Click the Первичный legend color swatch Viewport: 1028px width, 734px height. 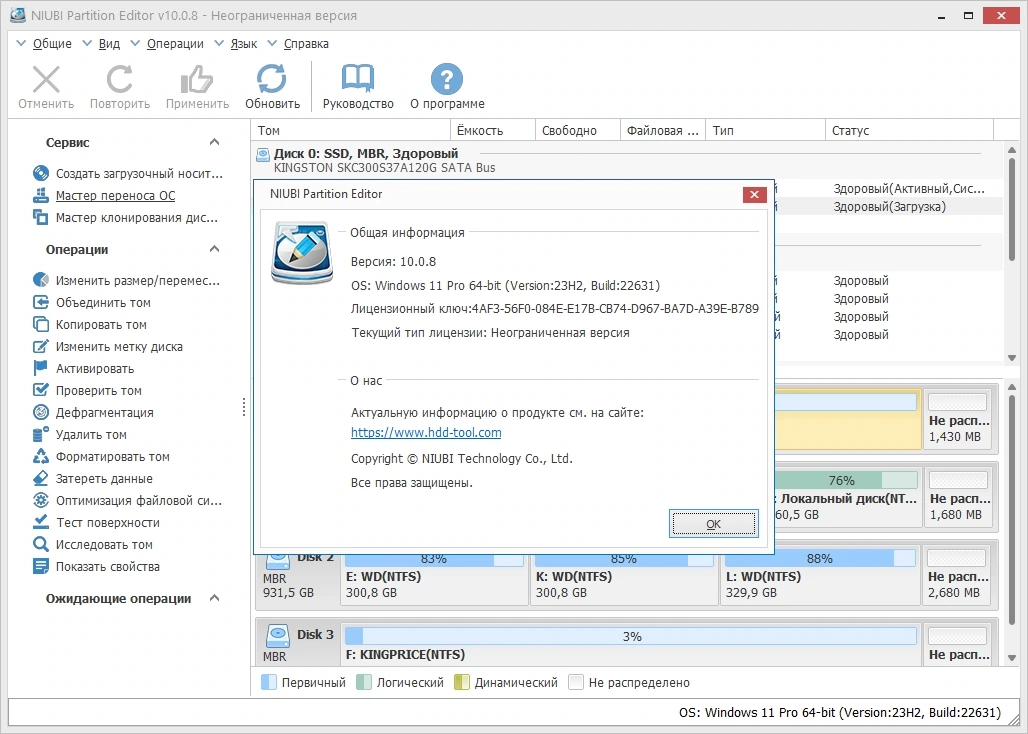269,682
